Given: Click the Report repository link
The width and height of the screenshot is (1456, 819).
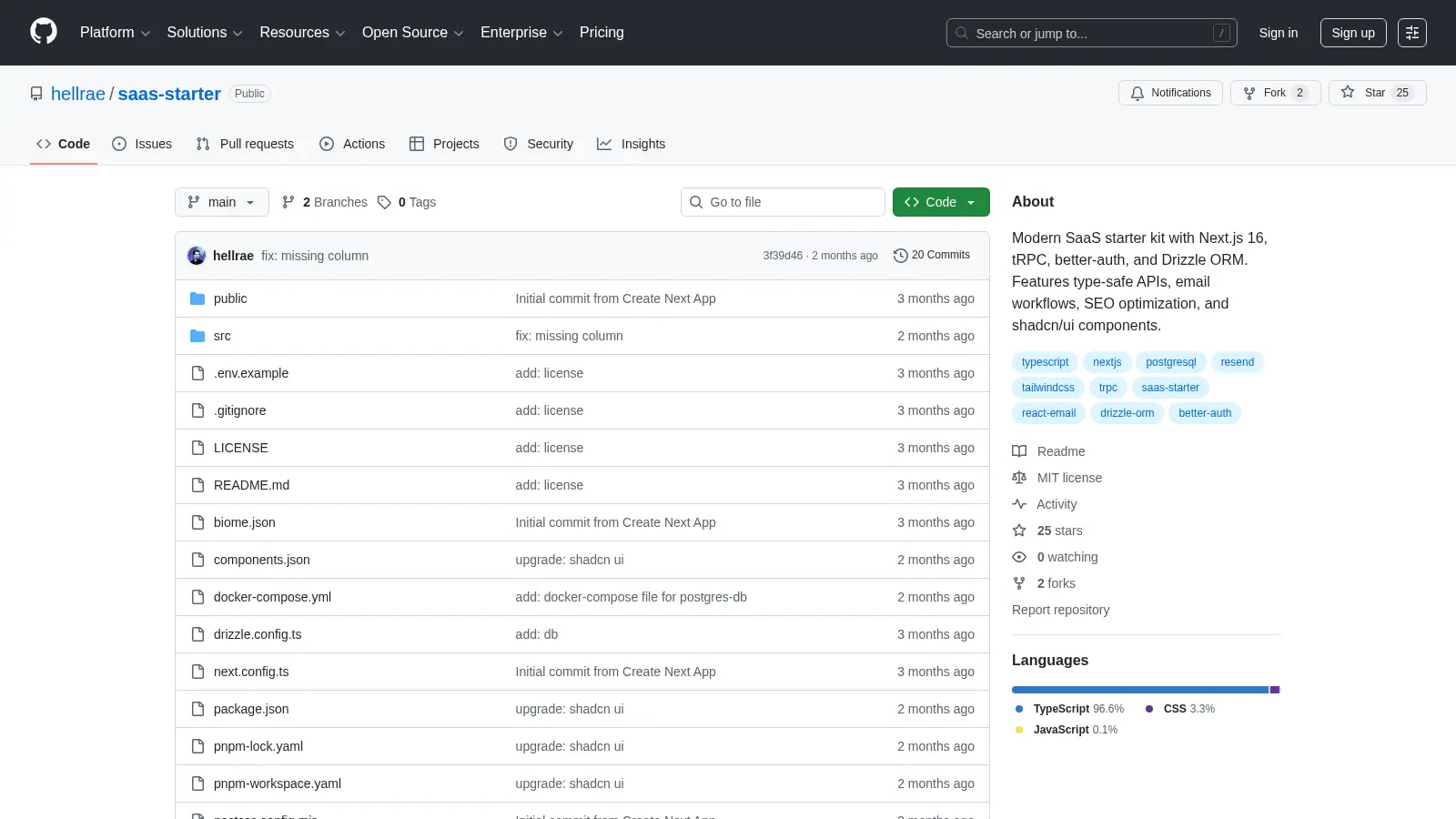Looking at the screenshot, I should click(1060, 610).
